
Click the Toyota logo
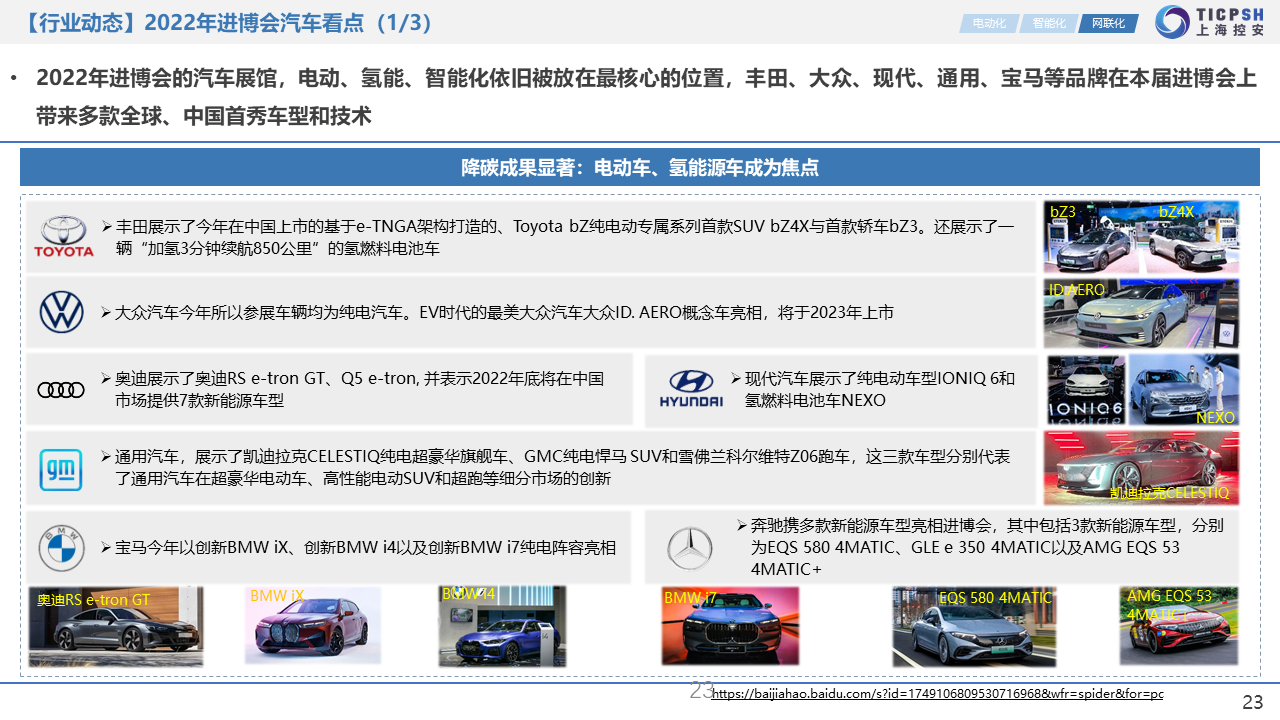click(x=64, y=237)
